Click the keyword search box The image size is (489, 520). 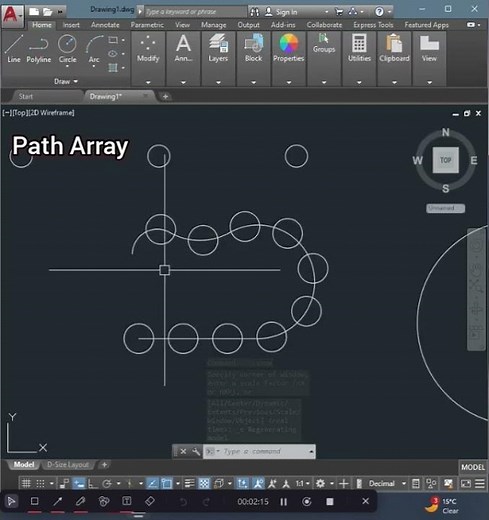(196, 12)
